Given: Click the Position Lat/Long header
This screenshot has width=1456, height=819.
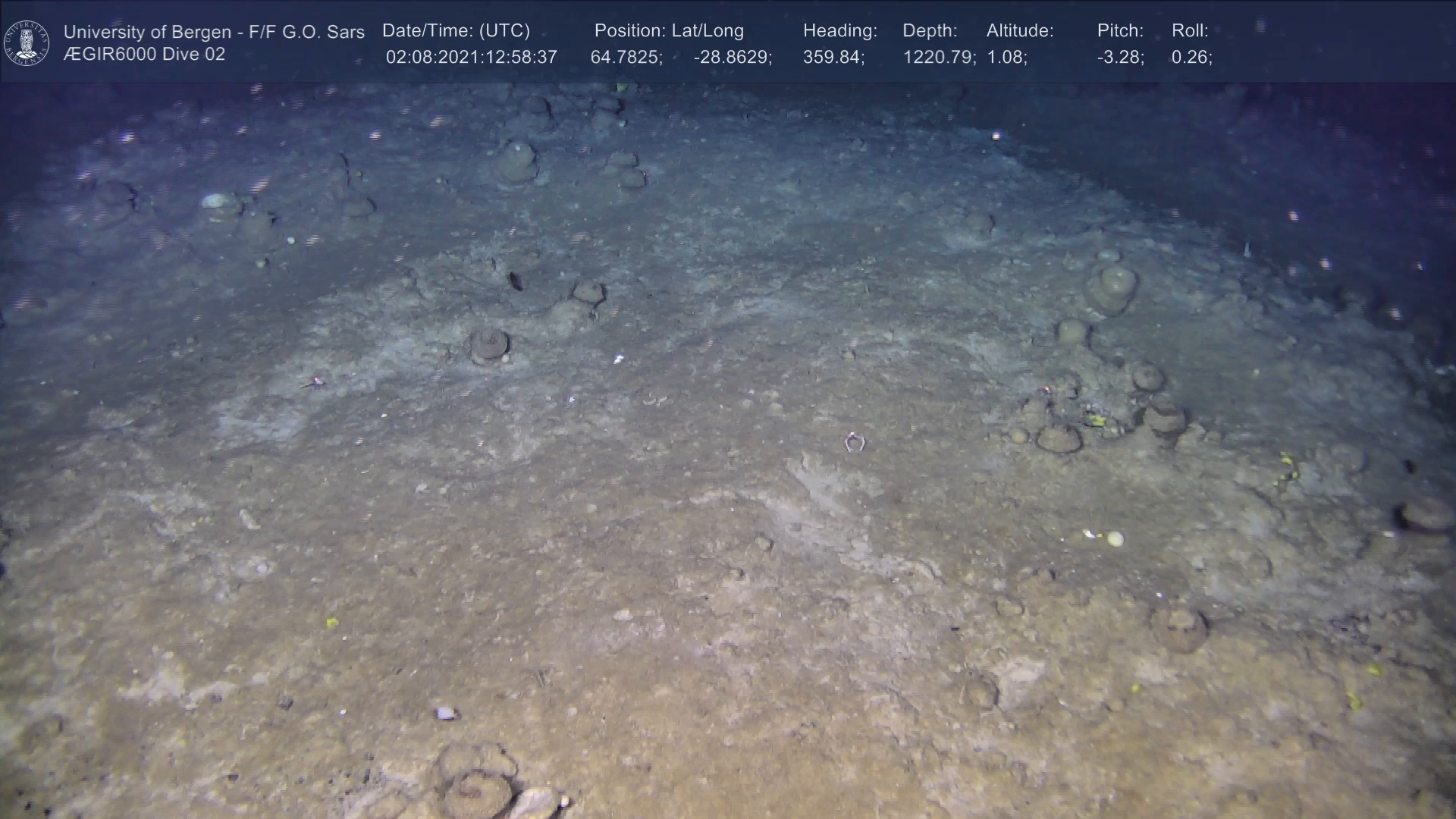Looking at the screenshot, I should 669,31.
